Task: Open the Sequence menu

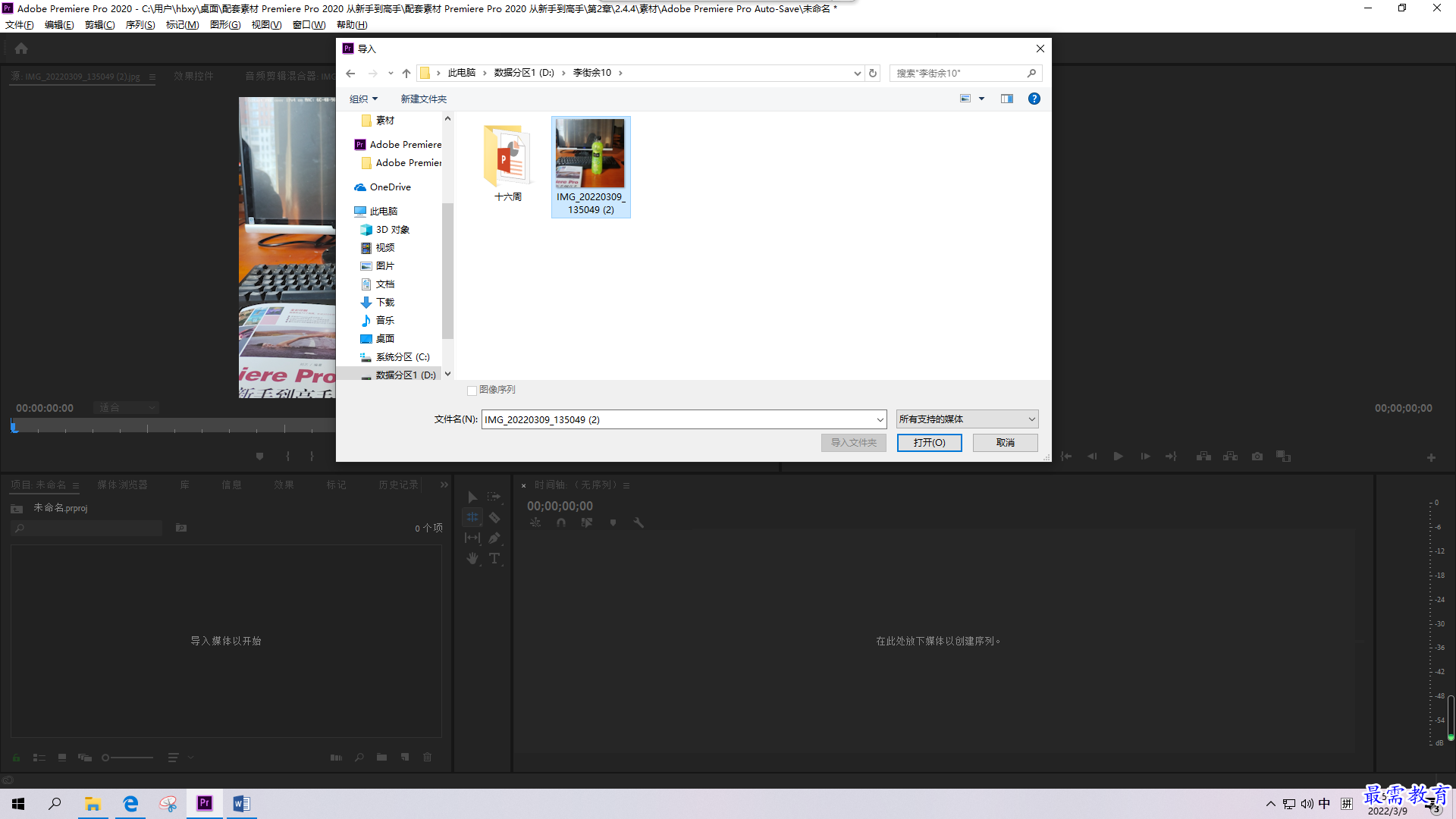Action: tap(140, 25)
